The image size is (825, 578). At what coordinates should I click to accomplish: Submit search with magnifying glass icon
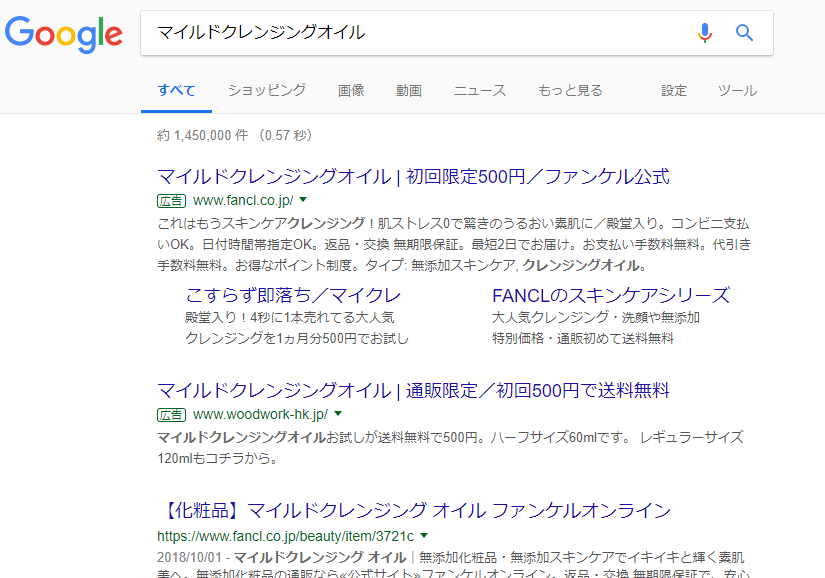(x=744, y=33)
